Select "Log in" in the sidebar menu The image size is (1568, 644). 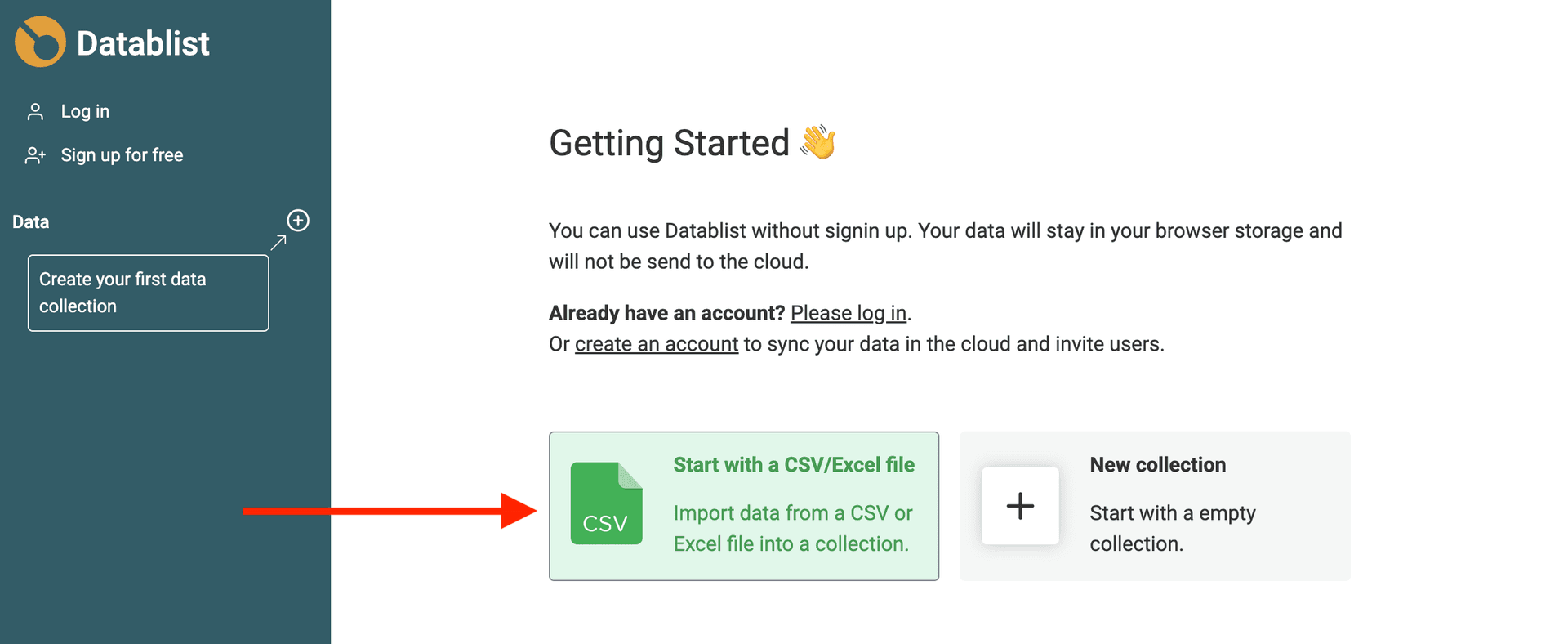click(x=85, y=111)
